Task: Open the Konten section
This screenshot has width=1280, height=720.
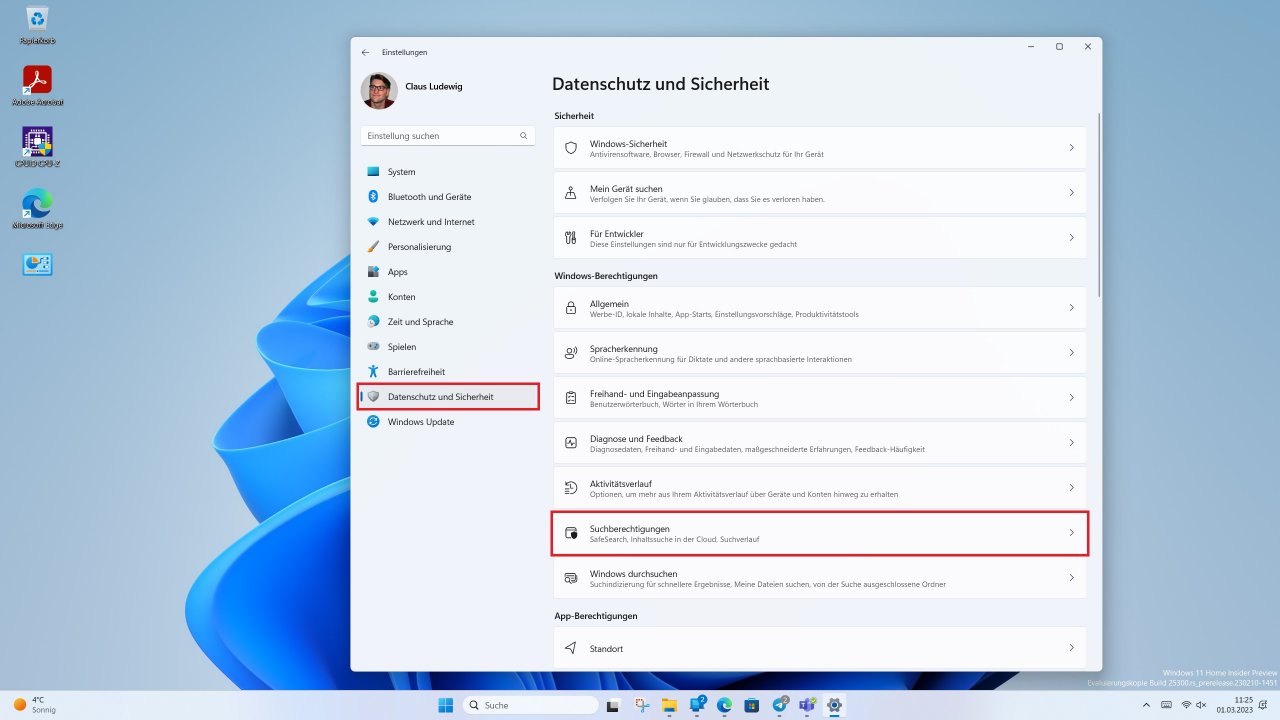Action: [x=449, y=297]
